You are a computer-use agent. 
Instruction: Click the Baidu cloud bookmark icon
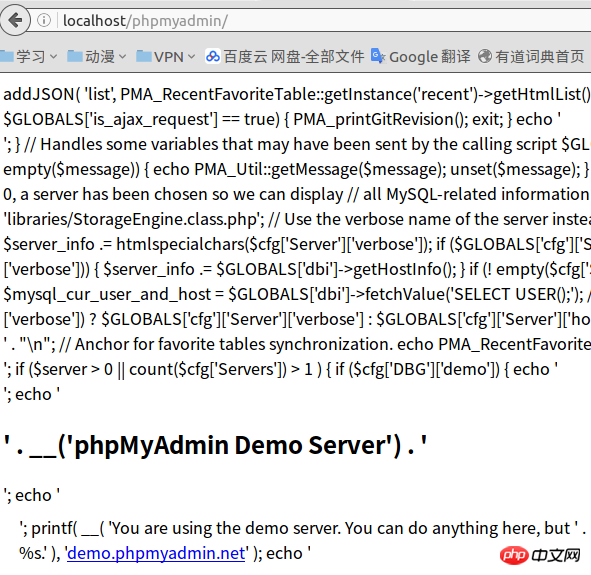[x=213, y=57]
